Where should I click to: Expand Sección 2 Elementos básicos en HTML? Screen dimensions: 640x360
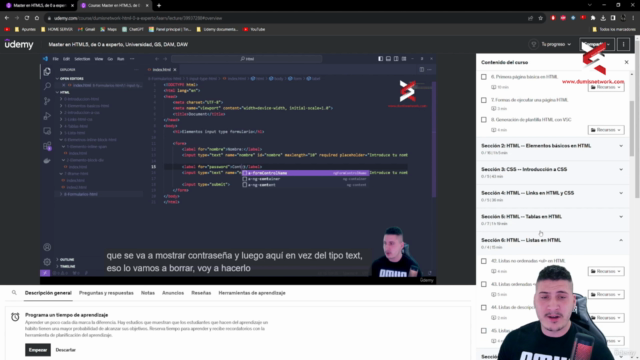(x=553, y=149)
